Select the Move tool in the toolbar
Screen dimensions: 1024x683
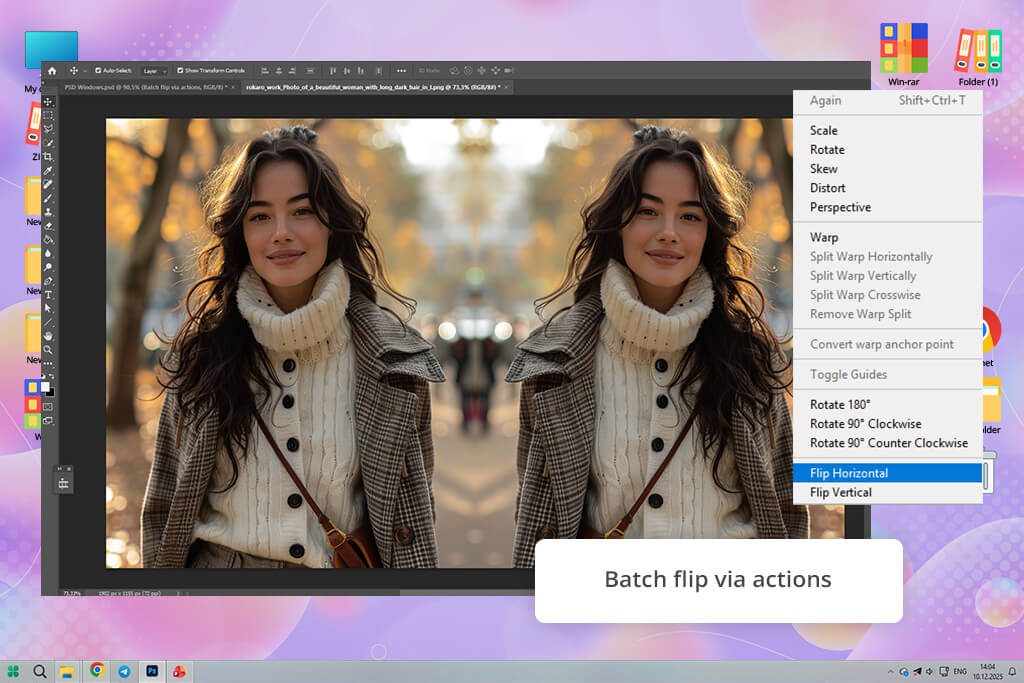tap(48, 102)
